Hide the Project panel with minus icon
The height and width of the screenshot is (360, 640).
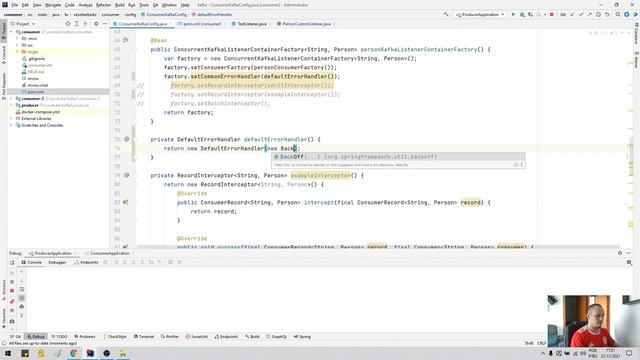click(x=104, y=24)
